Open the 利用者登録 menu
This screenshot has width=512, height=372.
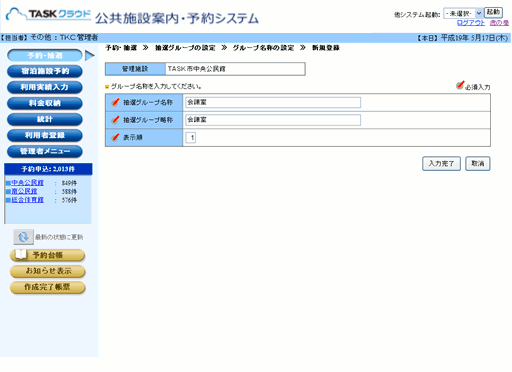tap(45, 135)
